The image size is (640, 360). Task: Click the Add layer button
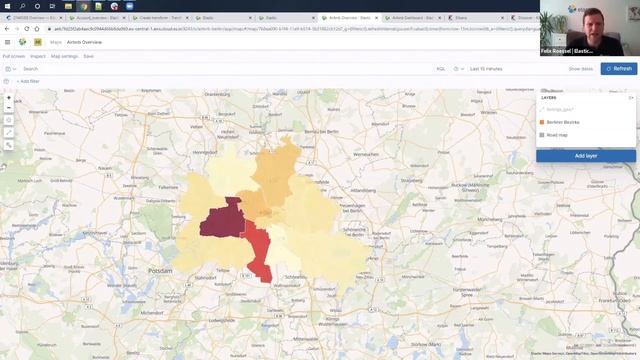(586, 156)
